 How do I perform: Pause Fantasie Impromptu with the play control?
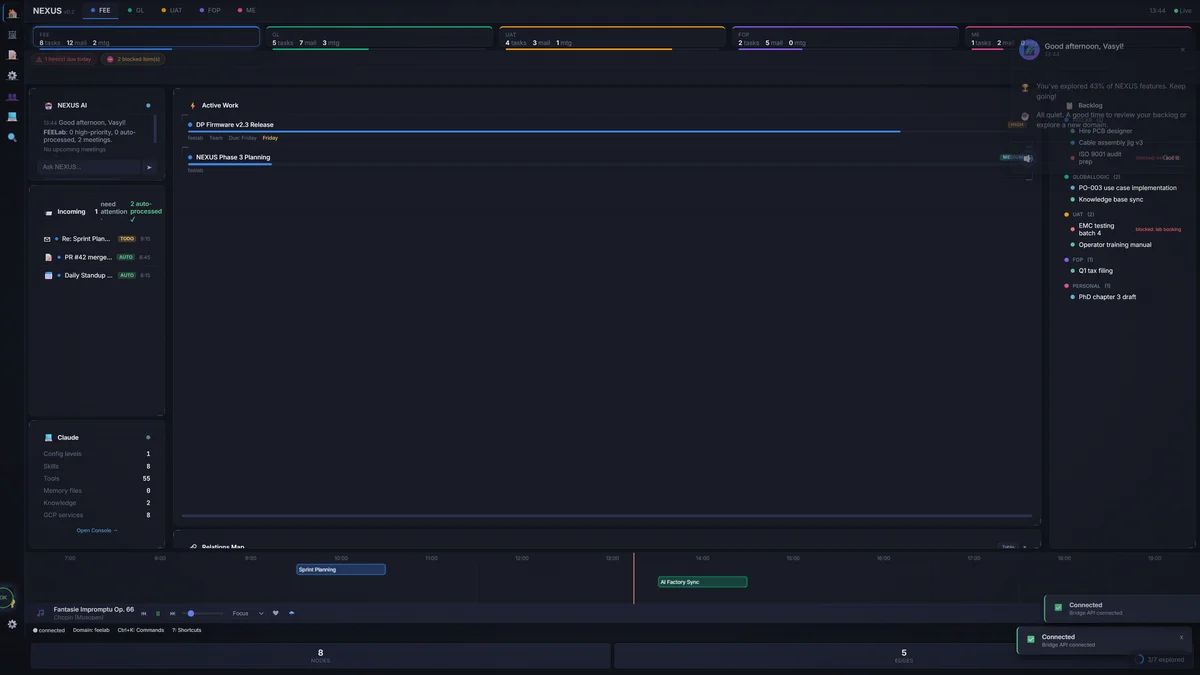158,613
